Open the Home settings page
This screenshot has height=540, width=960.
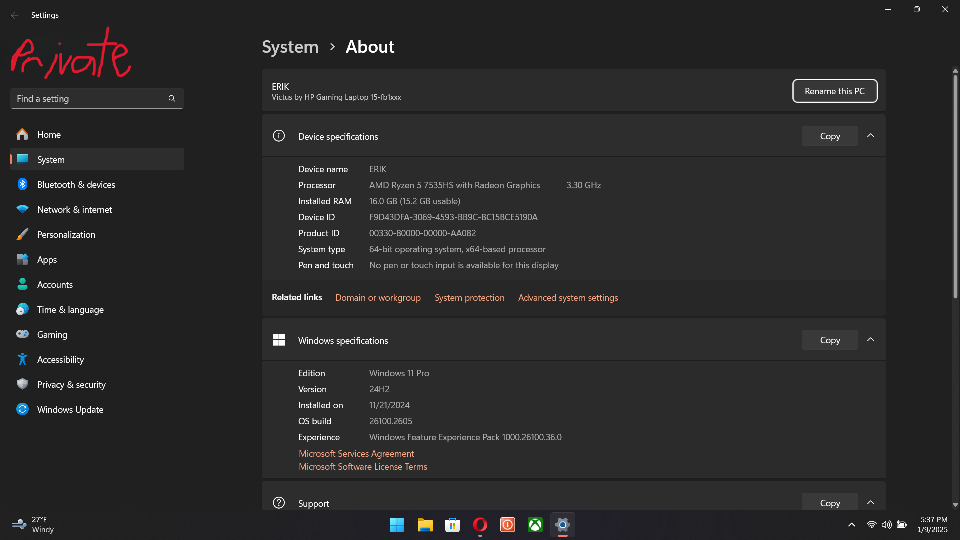click(x=97, y=135)
